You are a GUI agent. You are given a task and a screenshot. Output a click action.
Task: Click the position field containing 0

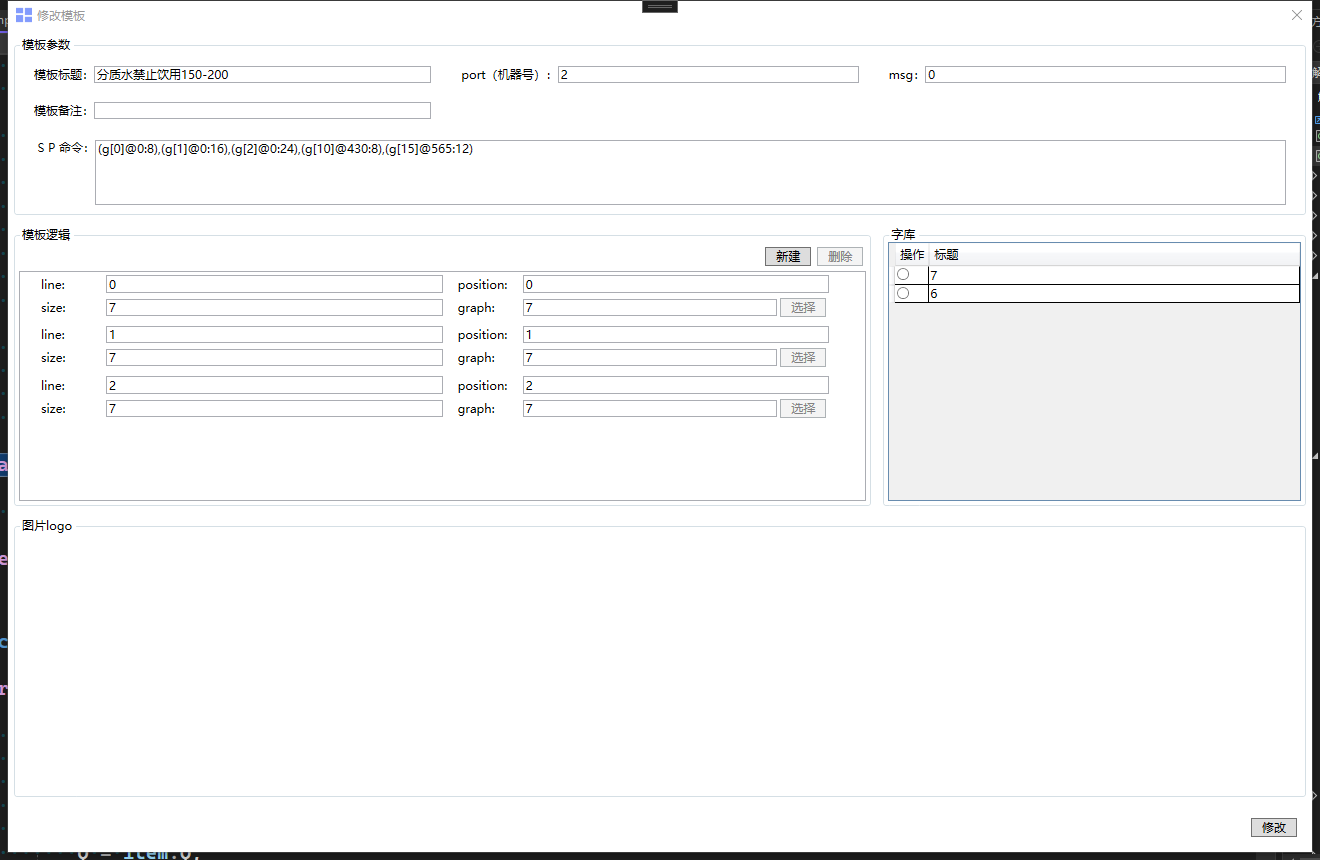tap(676, 284)
